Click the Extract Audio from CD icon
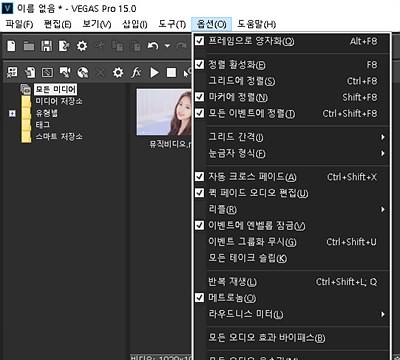This screenshot has width=400, height=360. [83, 72]
